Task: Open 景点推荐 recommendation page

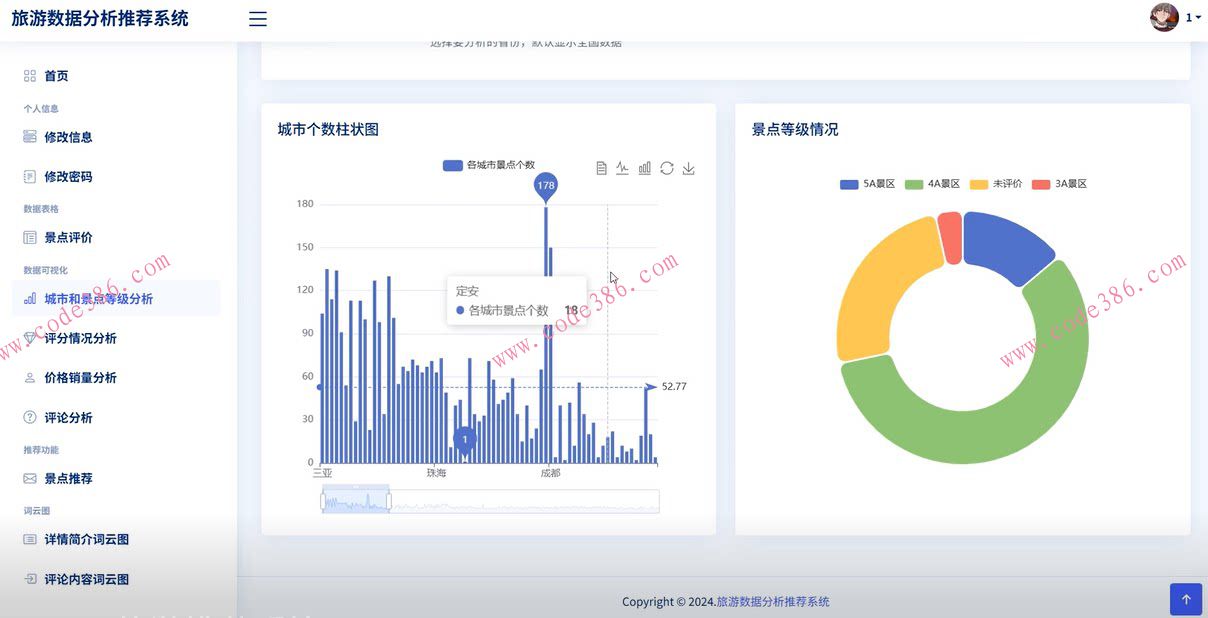Action: click(x=68, y=479)
